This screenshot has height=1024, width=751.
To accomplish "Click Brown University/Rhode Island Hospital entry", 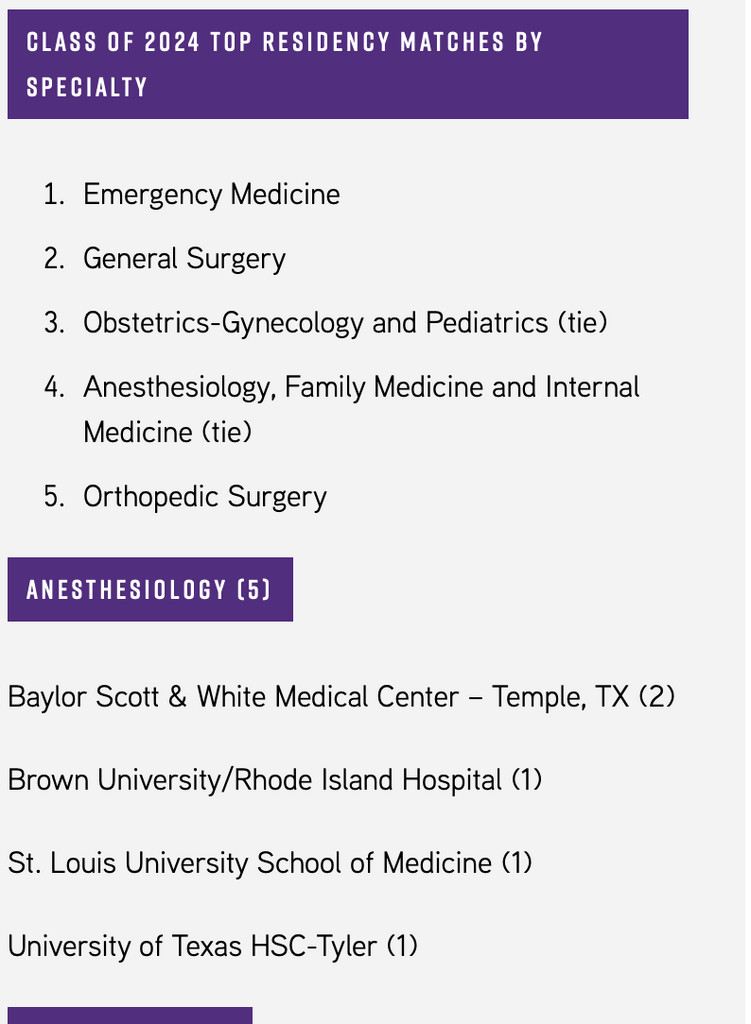I will [275, 780].
